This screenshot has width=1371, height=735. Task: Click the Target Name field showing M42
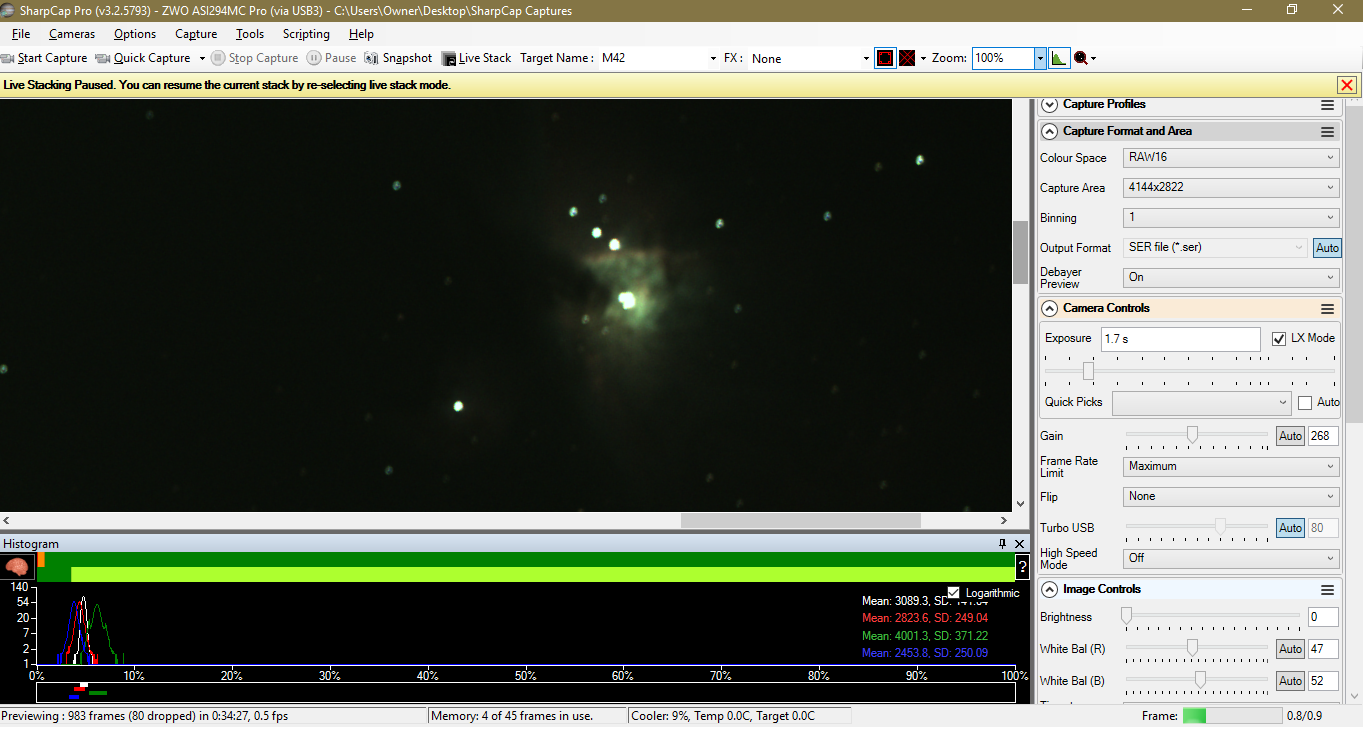(x=652, y=58)
